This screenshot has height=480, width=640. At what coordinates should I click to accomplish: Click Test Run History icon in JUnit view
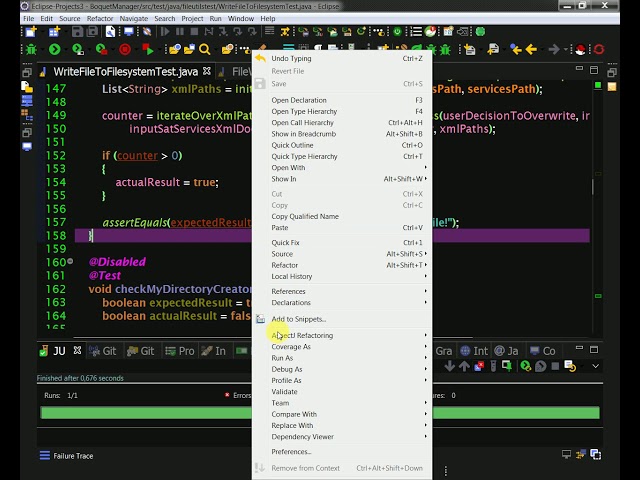[570, 366]
